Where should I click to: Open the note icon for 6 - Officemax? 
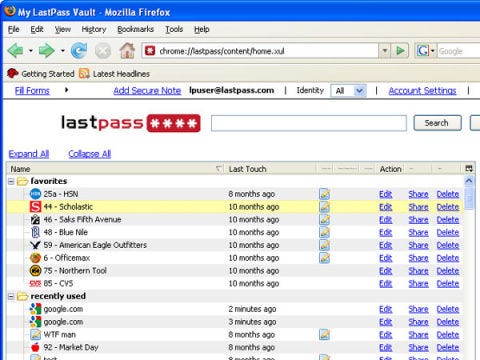(x=324, y=258)
